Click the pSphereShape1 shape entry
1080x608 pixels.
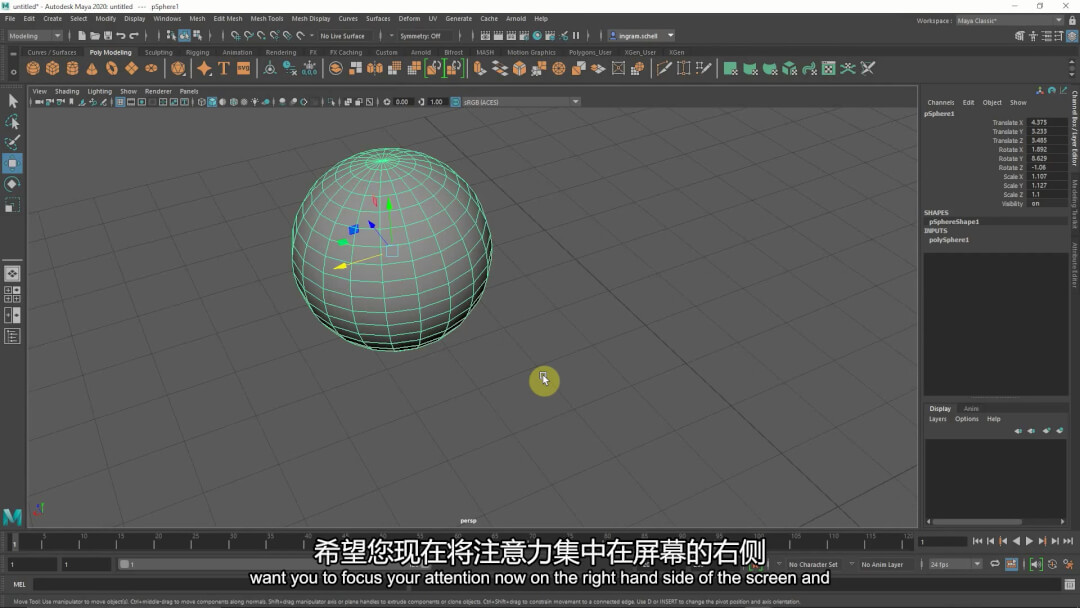[954, 222]
